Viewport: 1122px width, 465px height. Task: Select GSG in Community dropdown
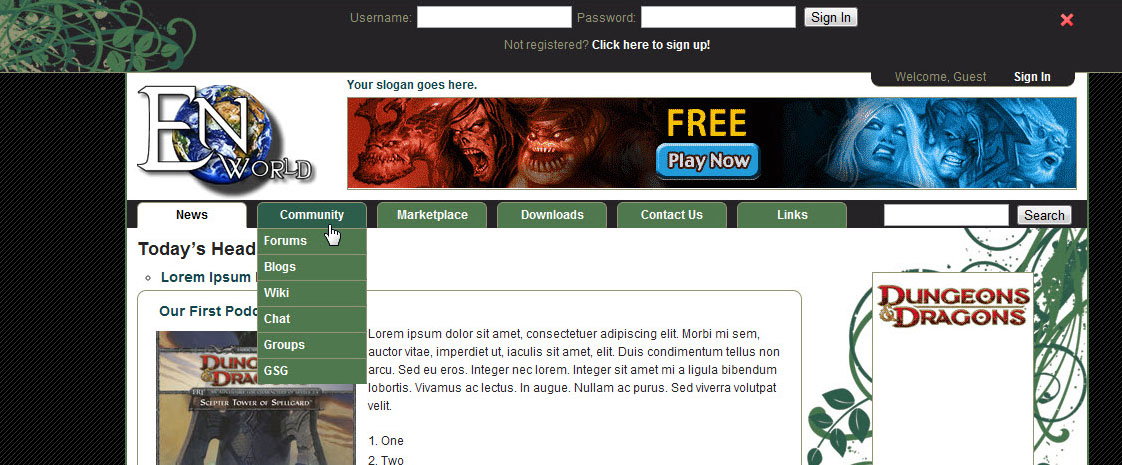pos(312,371)
